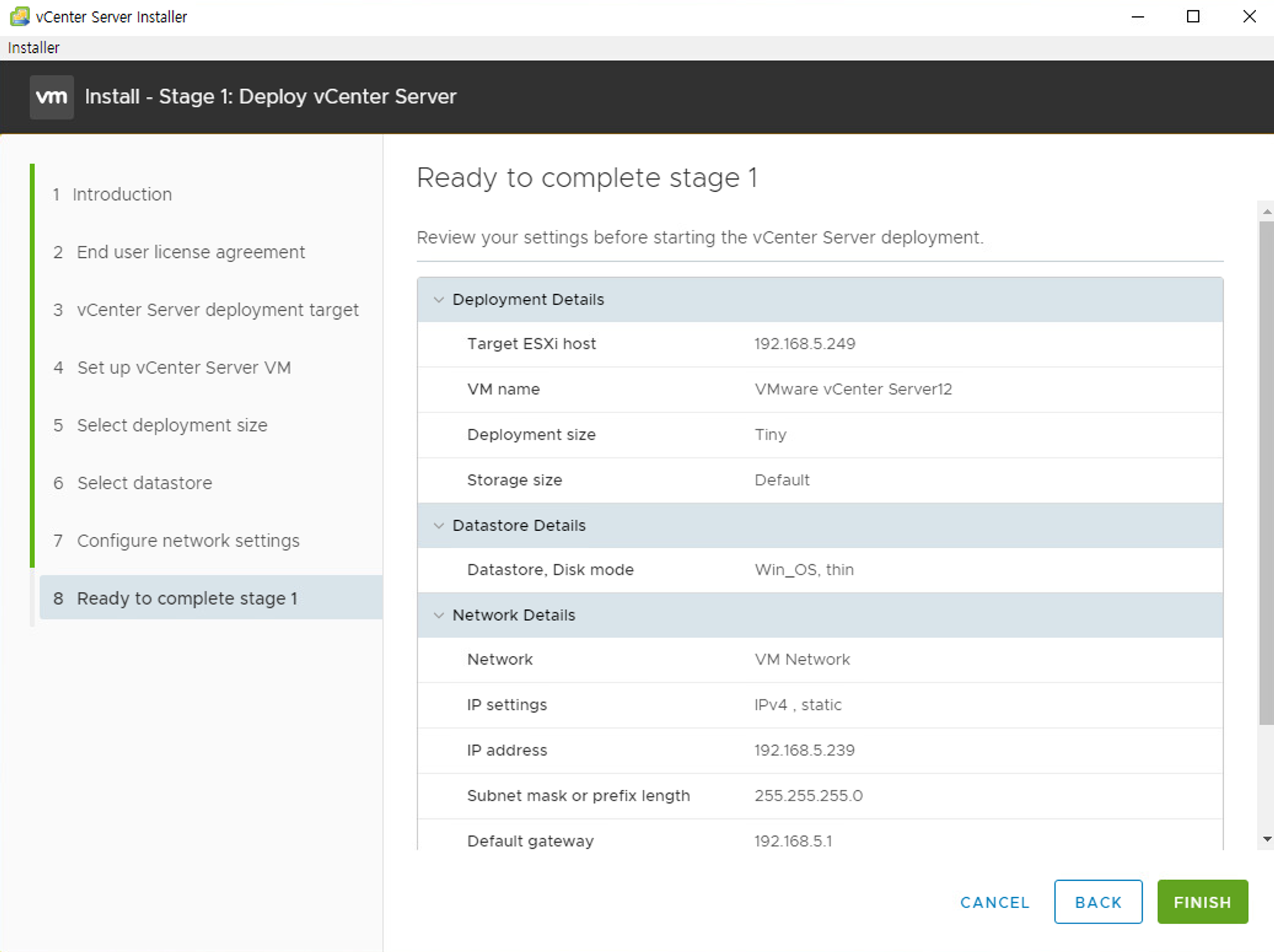
Task: Click the FINISH button
Action: tap(1202, 902)
